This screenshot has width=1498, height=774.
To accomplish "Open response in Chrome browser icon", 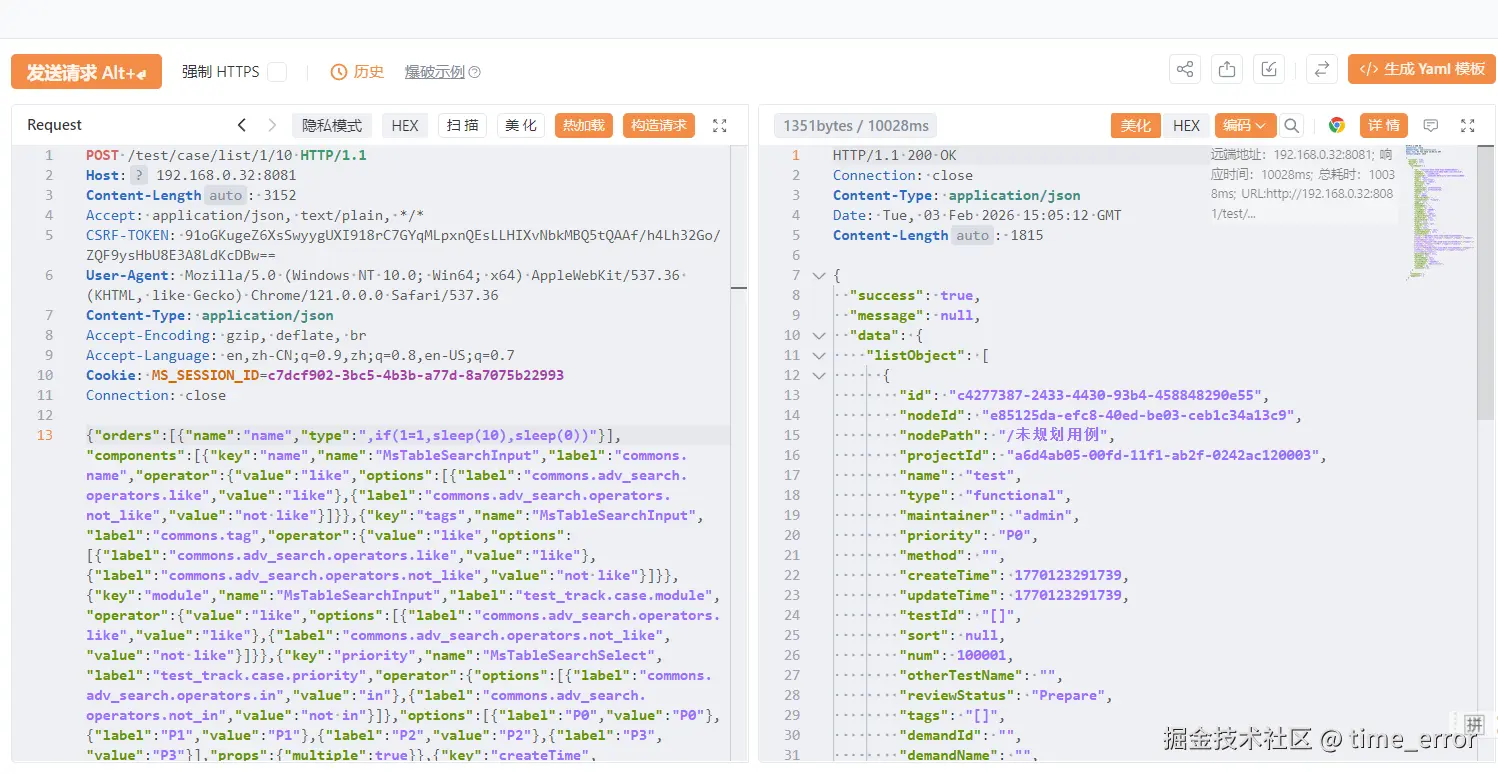I will [1337, 125].
